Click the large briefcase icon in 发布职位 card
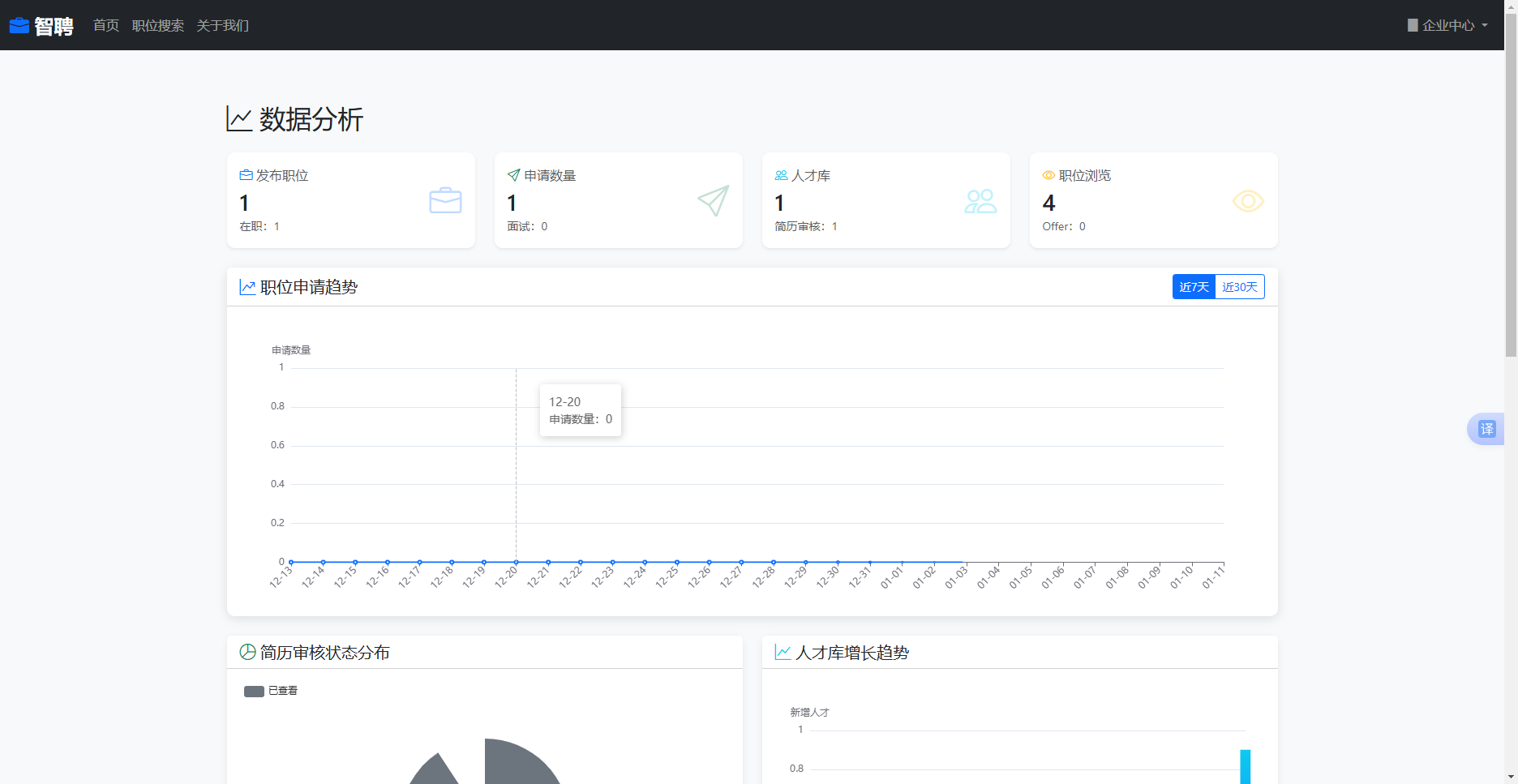The image size is (1518, 784). (445, 200)
